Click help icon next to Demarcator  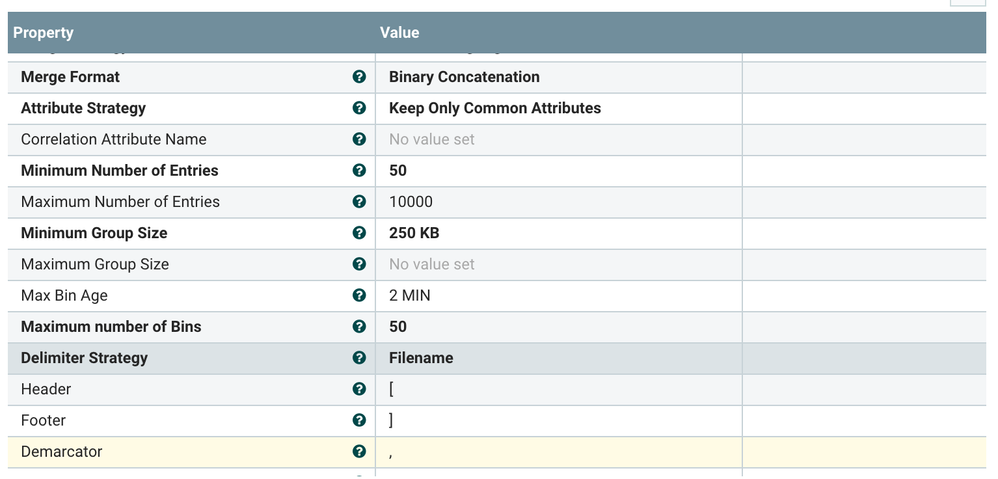359,452
